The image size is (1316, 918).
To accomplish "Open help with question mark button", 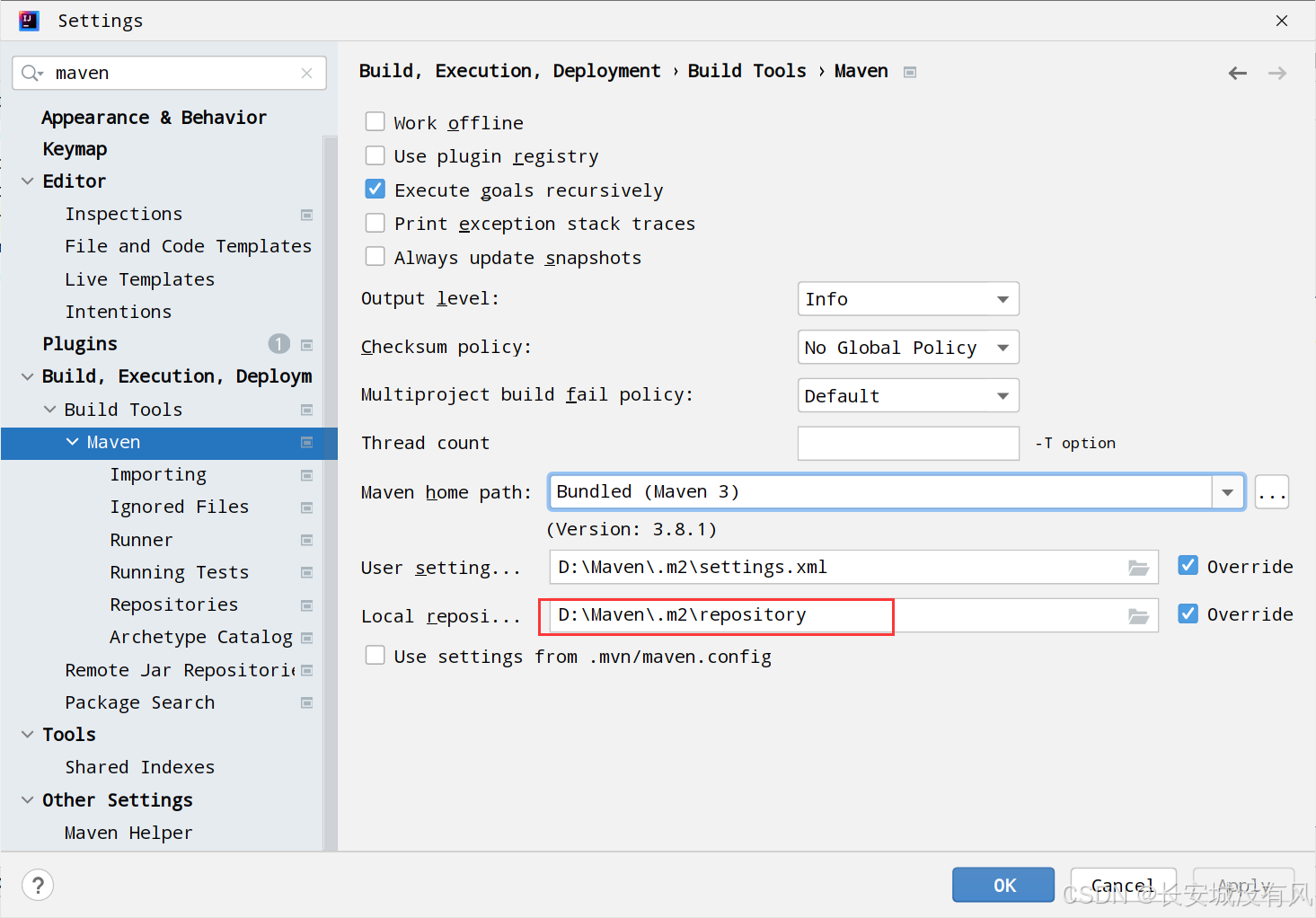I will [x=38, y=886].
